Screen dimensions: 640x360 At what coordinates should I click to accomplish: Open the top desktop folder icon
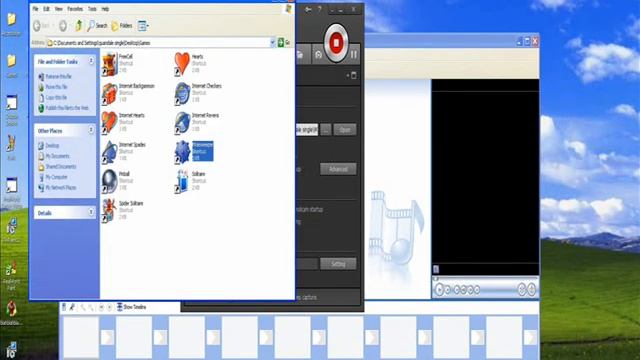tap(11, 19)
